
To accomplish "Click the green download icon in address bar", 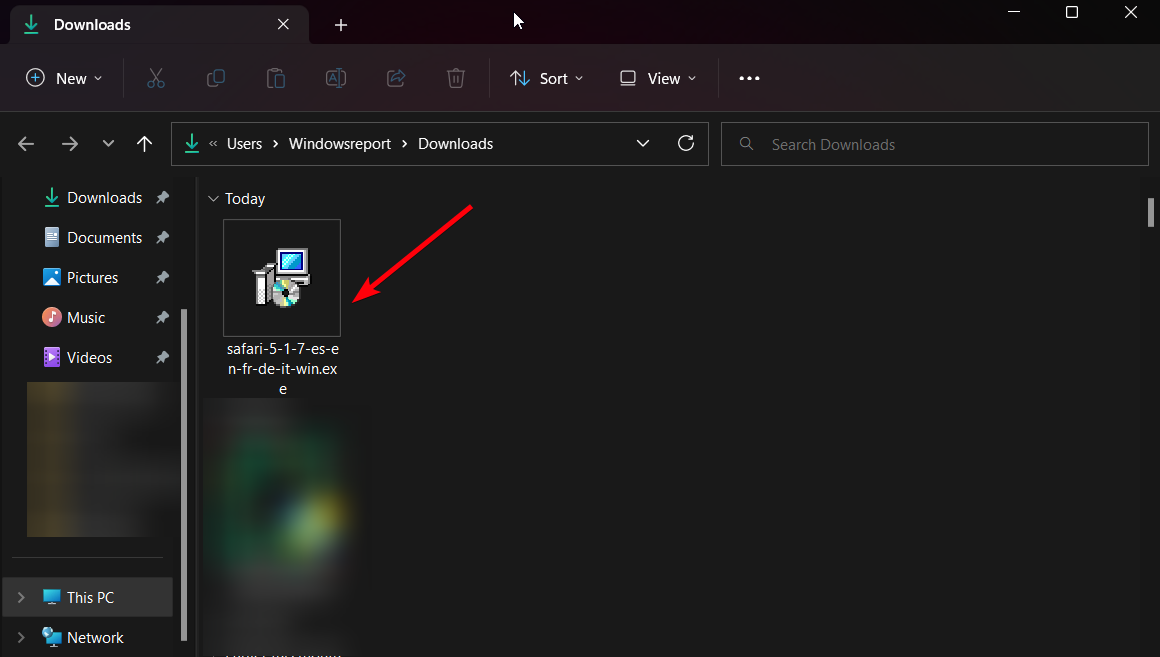I will [192, 144].
